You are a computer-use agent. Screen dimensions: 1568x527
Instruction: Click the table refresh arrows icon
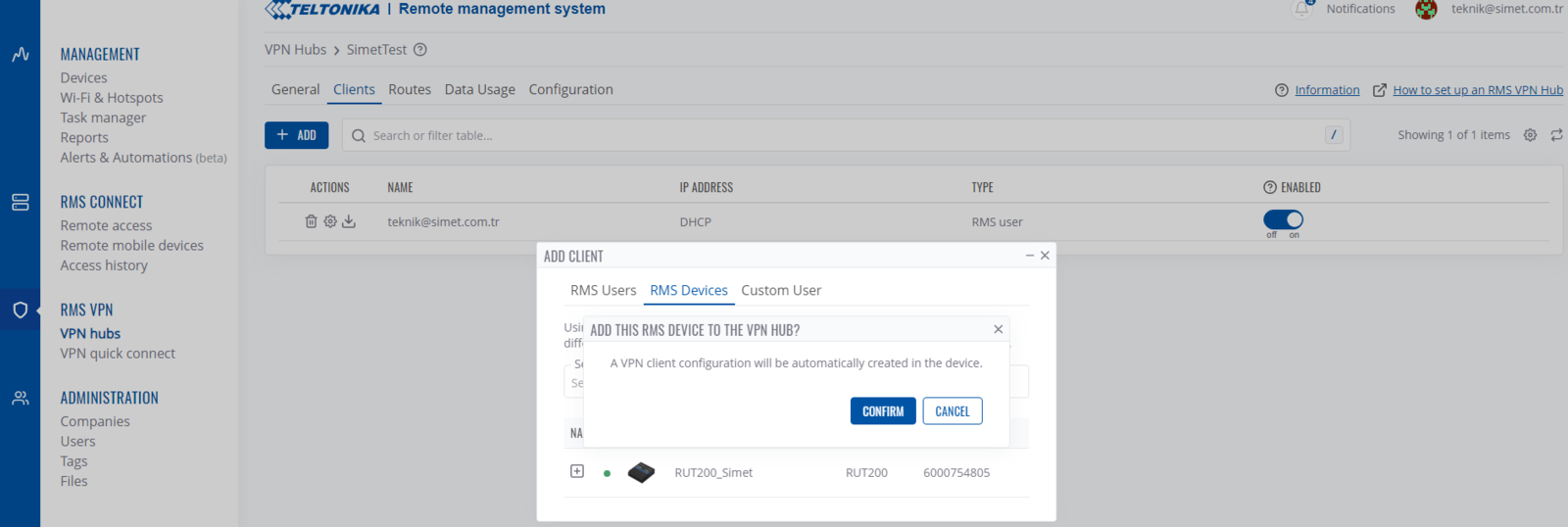1556,135
